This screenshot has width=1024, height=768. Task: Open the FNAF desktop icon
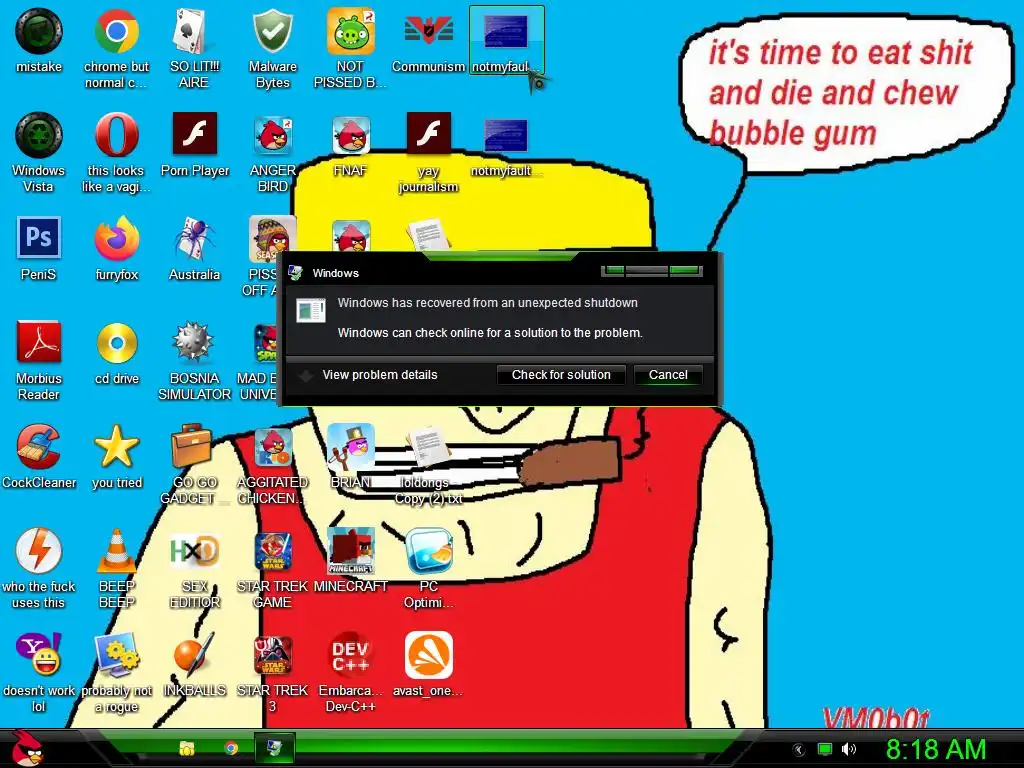tap(350, 144)
